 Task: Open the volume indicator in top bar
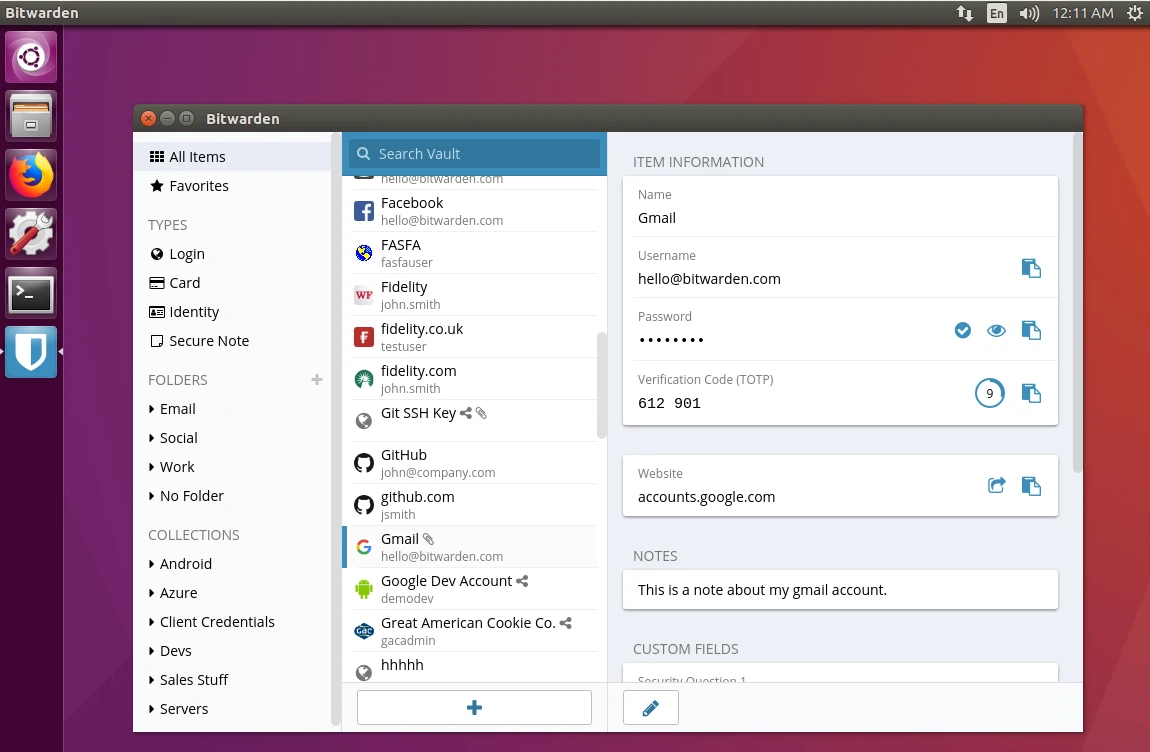tap(1029, 13)
